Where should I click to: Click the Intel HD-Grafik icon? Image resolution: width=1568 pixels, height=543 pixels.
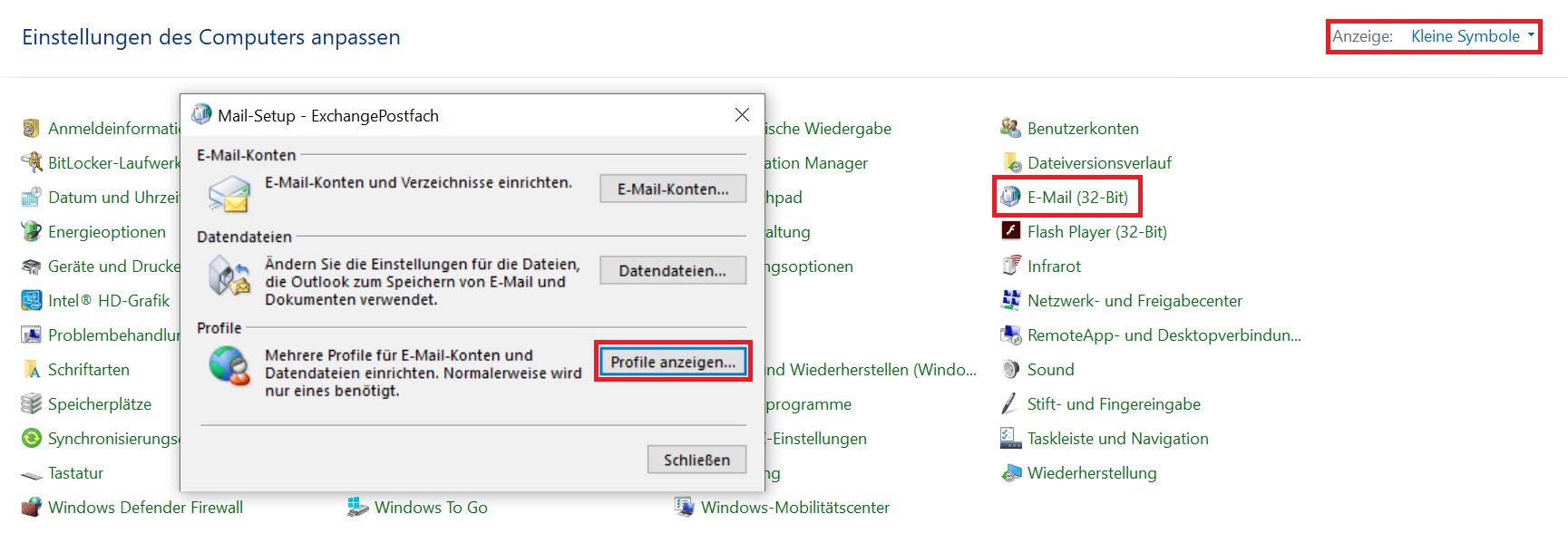point(32,300)
